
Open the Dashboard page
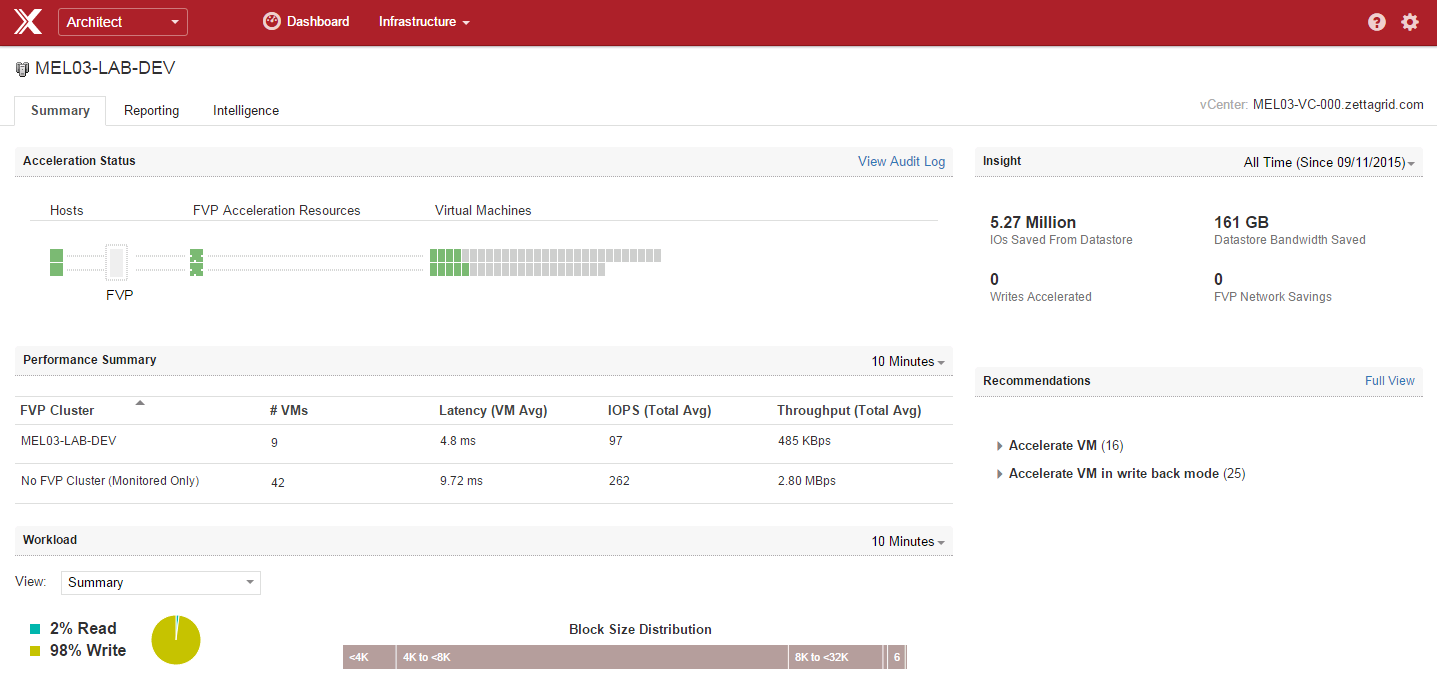click(x=306, y=21)
